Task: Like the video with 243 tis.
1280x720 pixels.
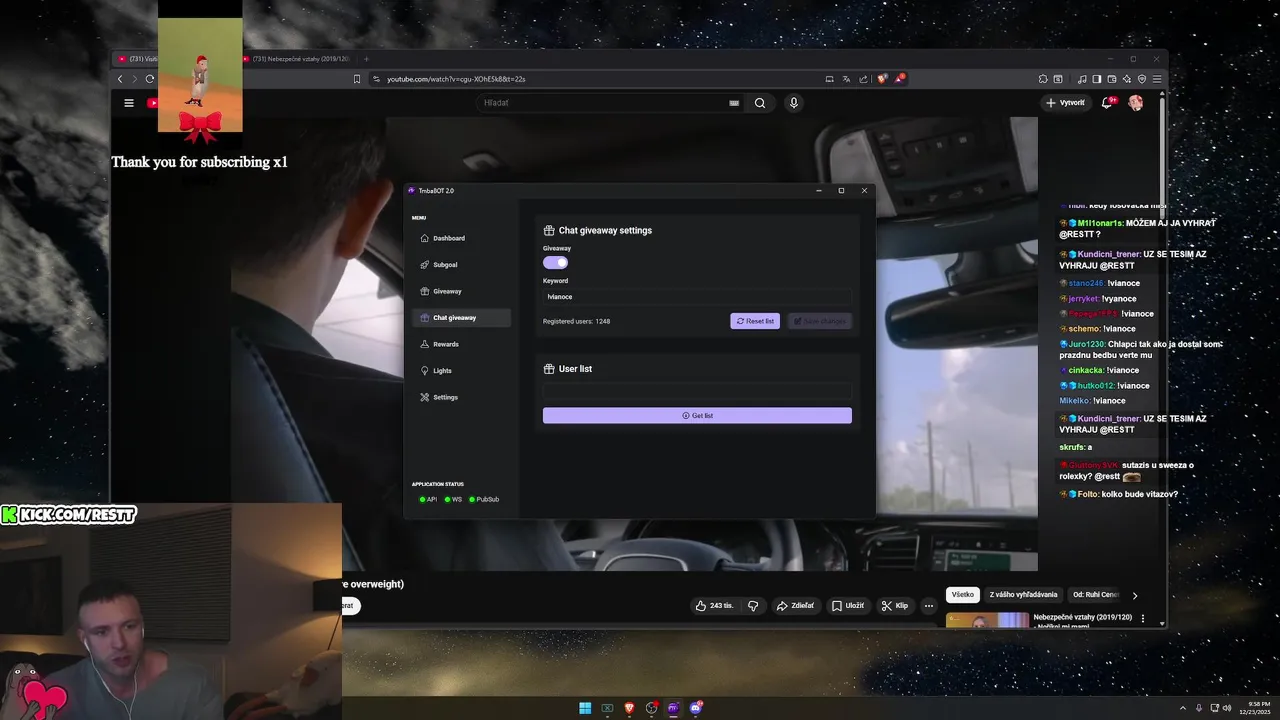Action: point(714,605)
